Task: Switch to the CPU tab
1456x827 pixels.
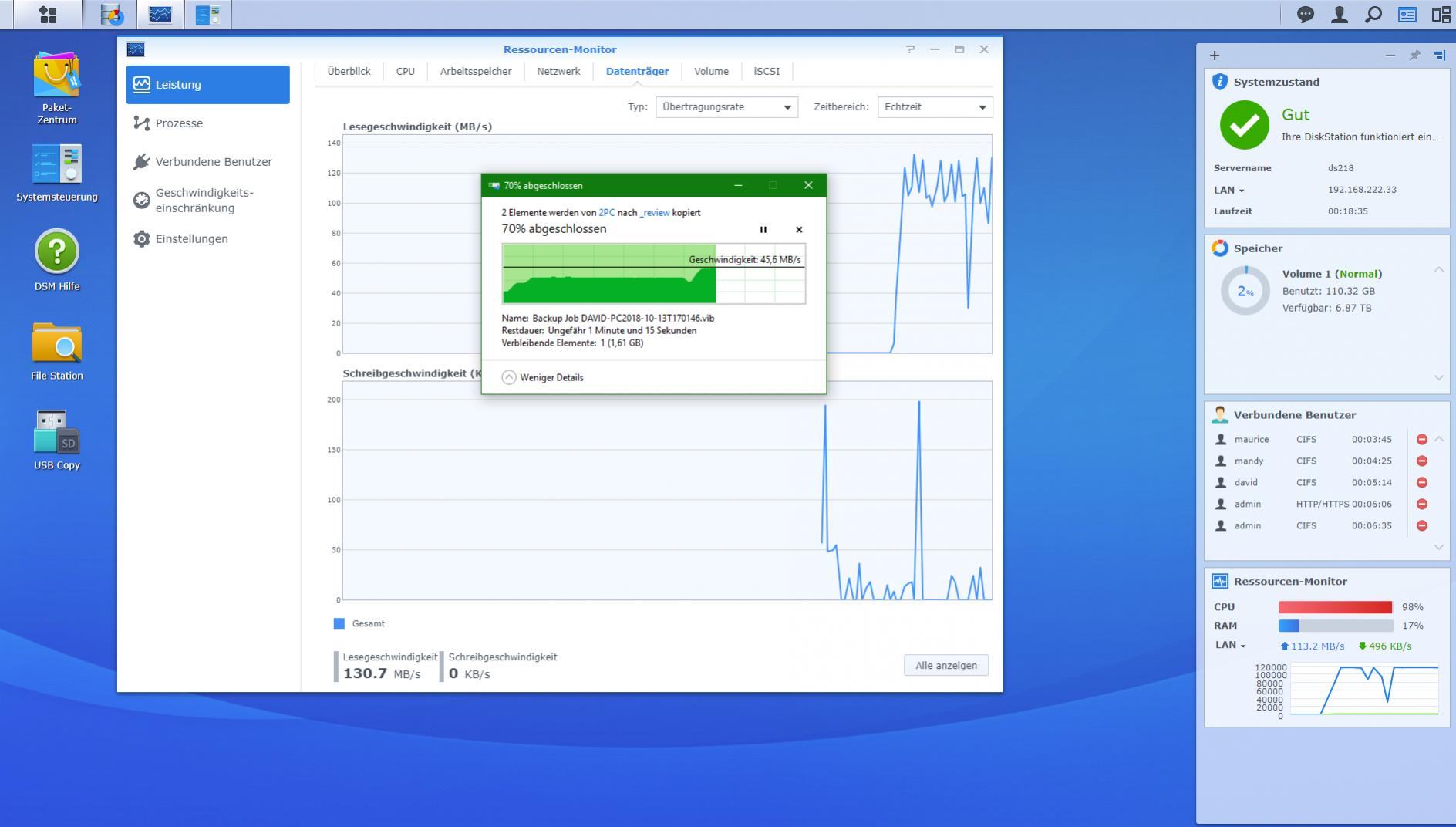Action: click(x=405, y=71)
